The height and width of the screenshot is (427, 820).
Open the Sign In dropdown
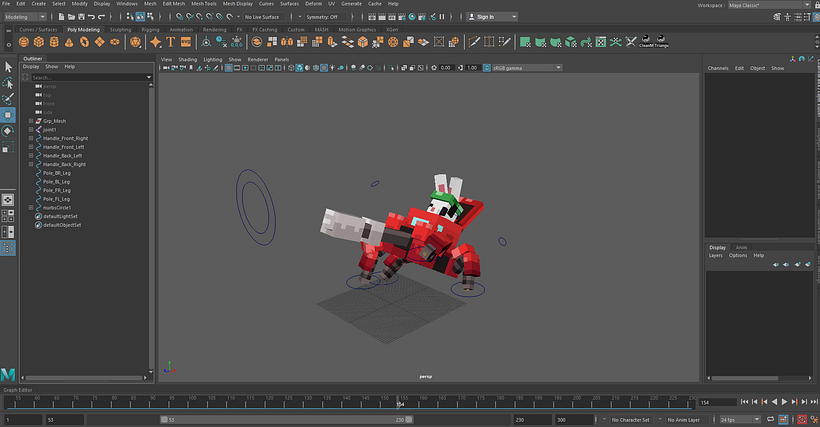coord(492,17)
